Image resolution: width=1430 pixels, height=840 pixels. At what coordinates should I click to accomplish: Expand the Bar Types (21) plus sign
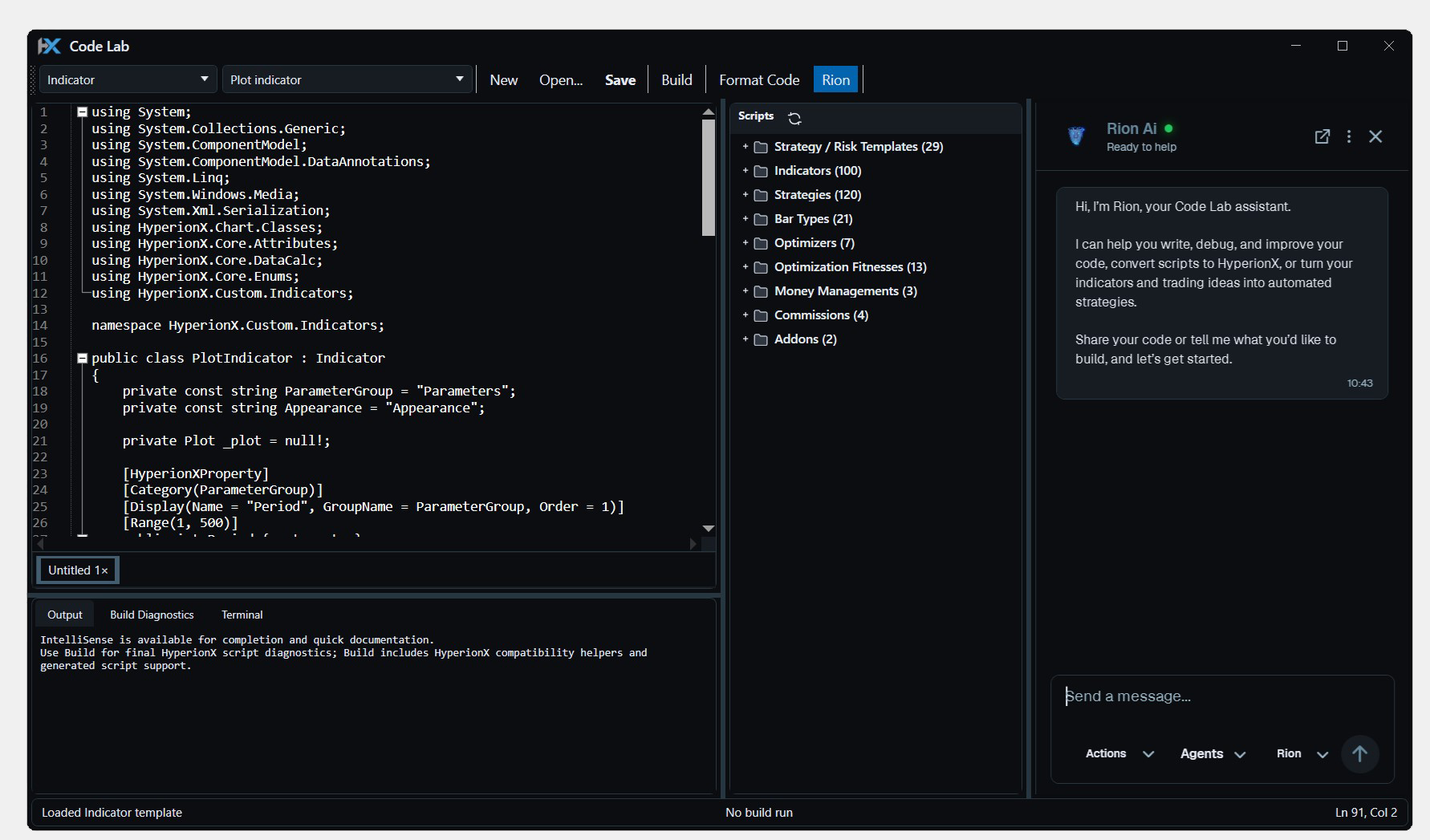(745, 218)
